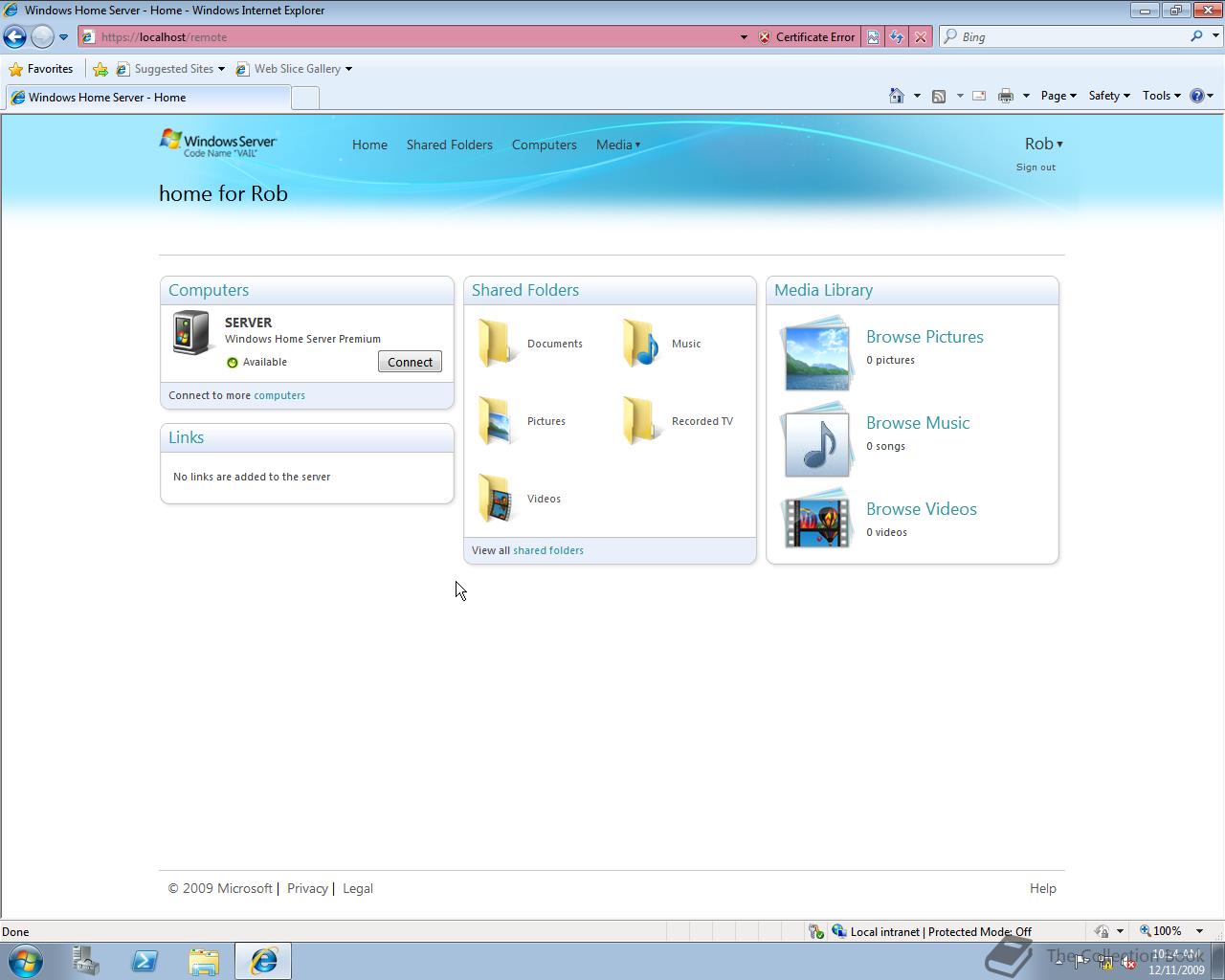Go back with the browser Back arrow

pyautogui.click(x=14, y=36)
